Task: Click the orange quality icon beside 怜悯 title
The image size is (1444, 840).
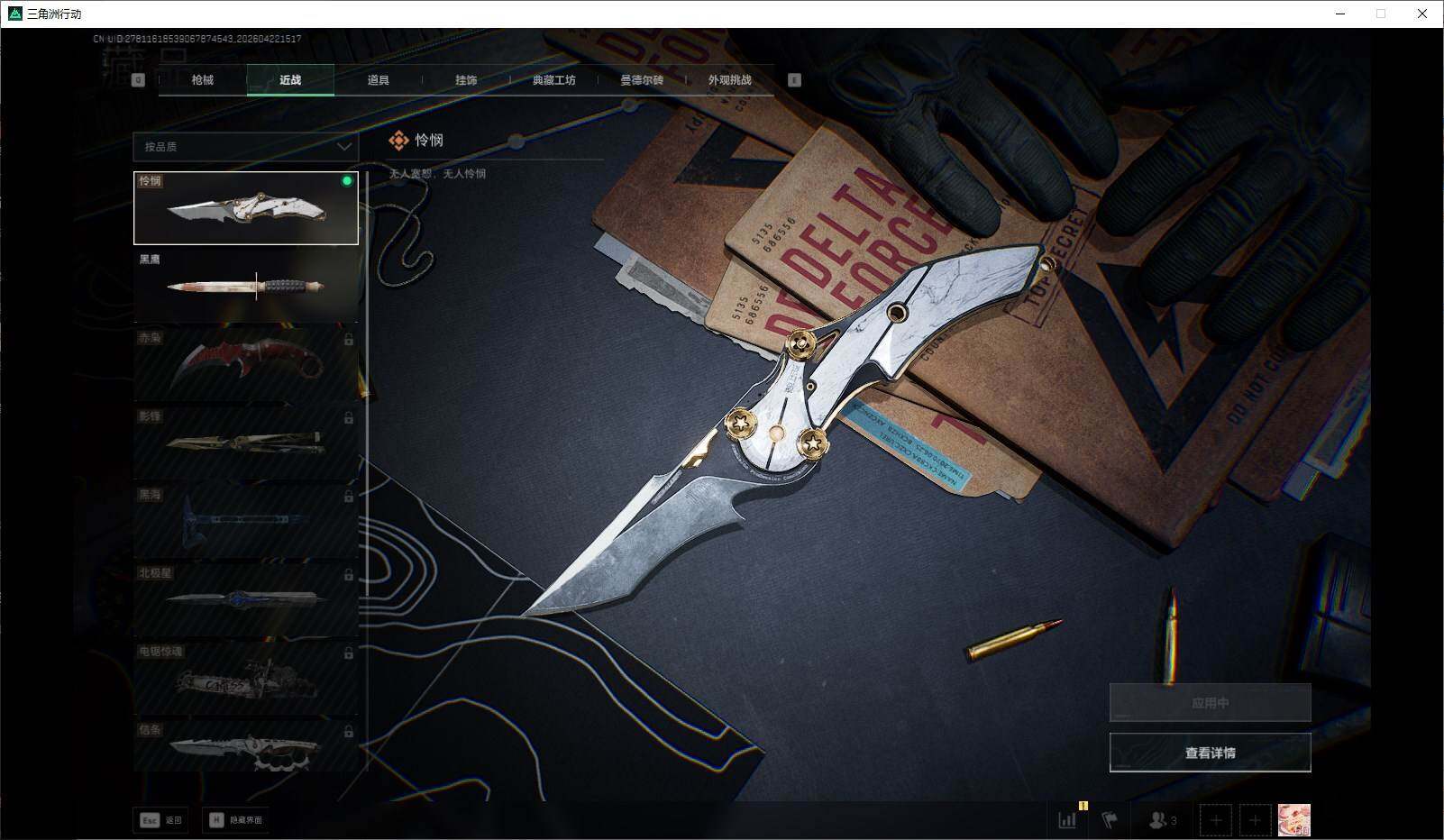Action: click(x=398, y=140)
